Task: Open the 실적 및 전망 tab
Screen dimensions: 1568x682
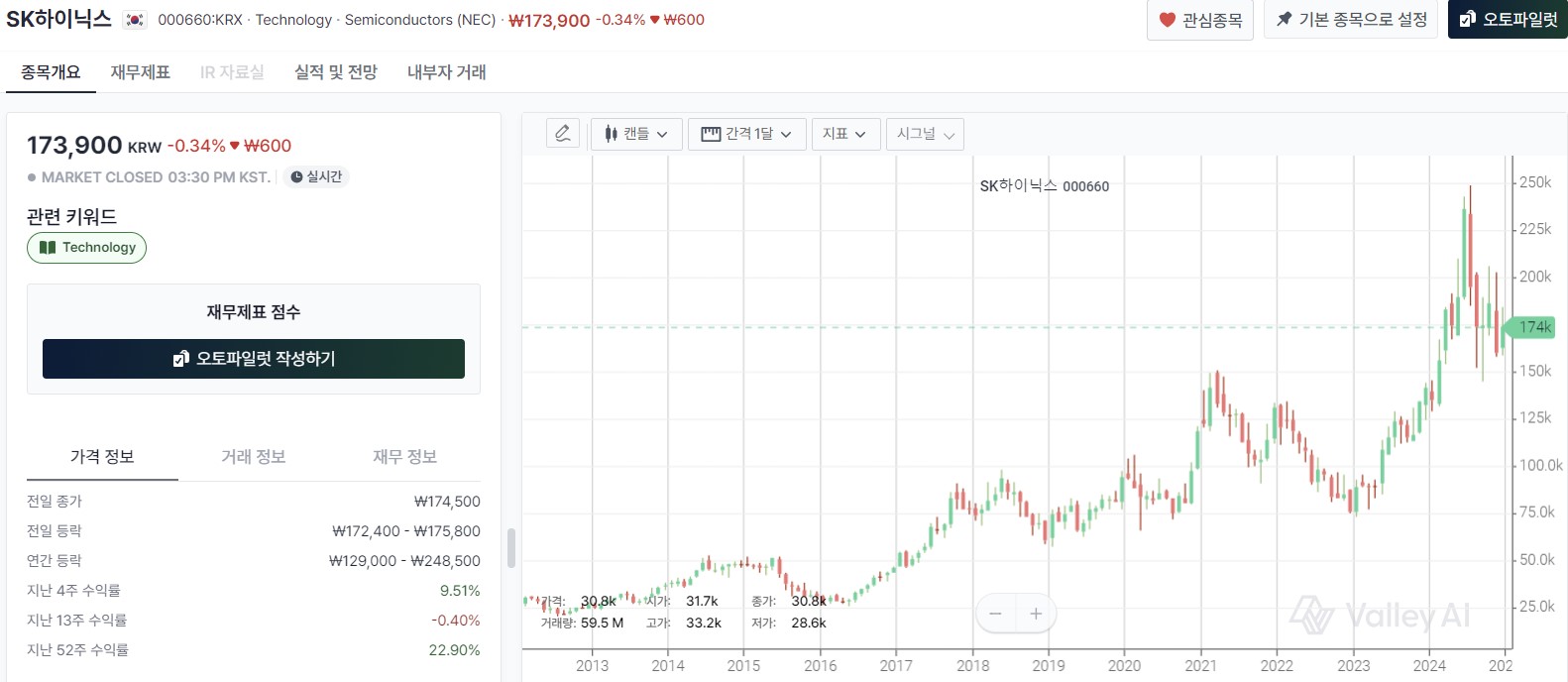Action: [x=336, y=72]
